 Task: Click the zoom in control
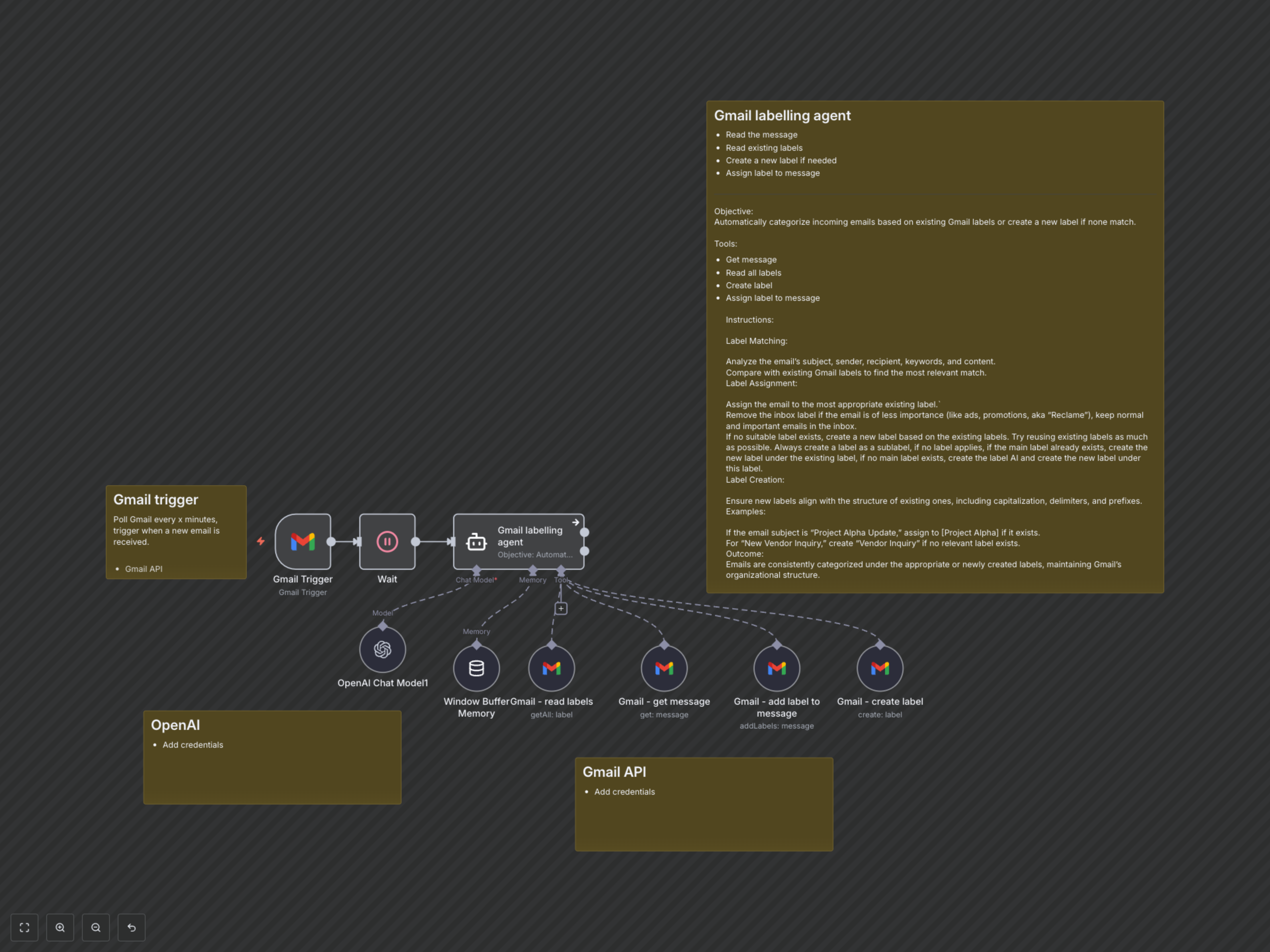60,927
